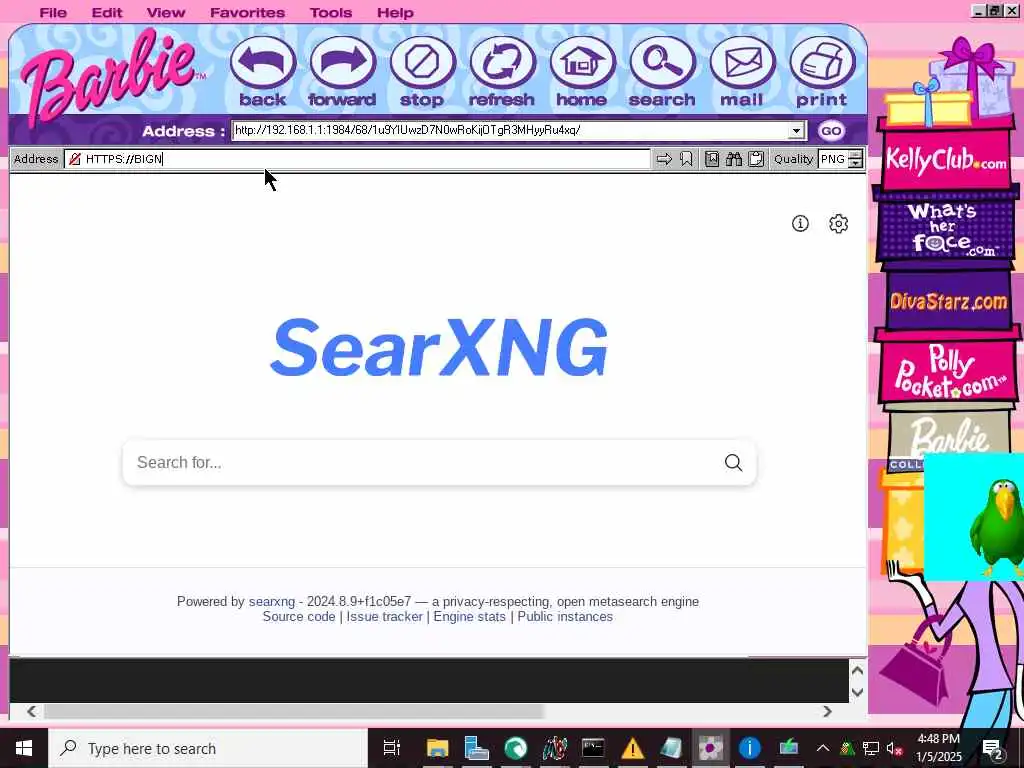This screenshot has height=768, width=1024.
Task: Click the vertical scrollbar up arrow
Action: click(x=857, y=671)
